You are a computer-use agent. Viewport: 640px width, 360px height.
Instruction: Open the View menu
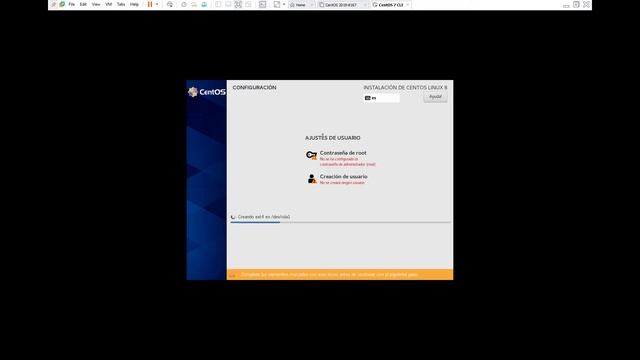point(96,4)
